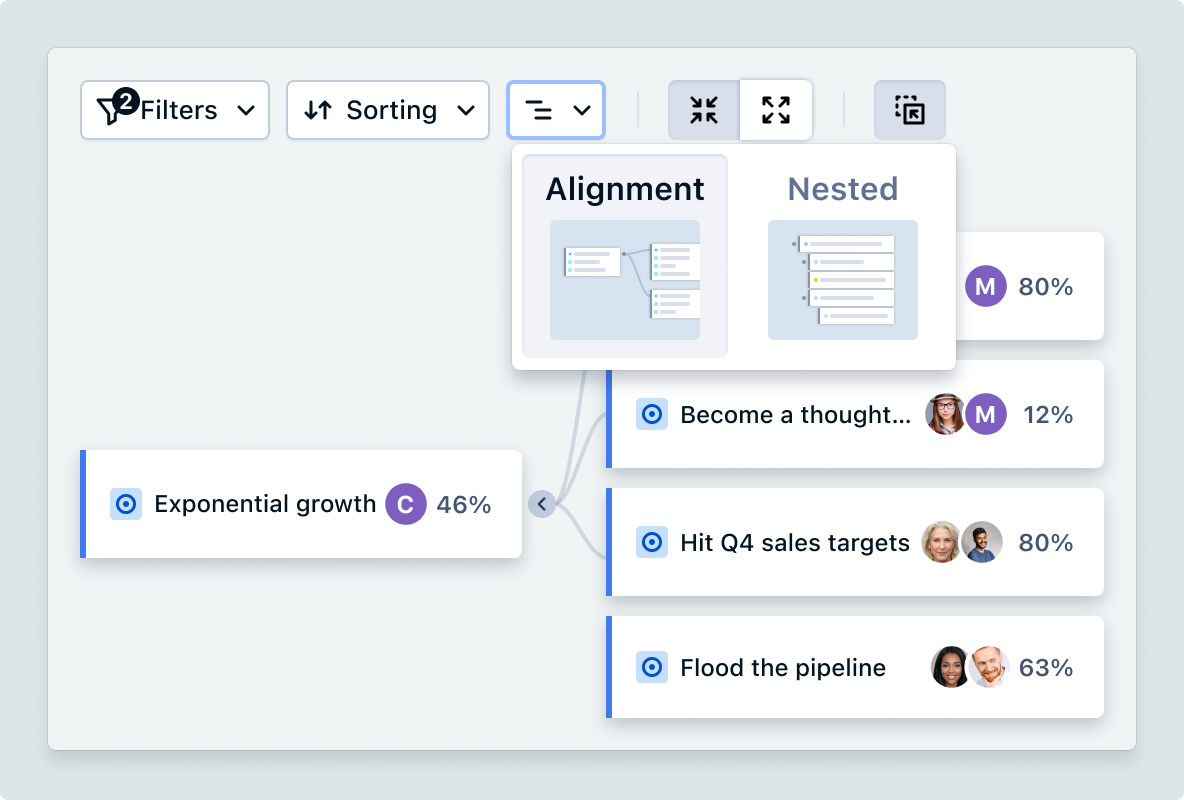Screen dimensions: 1184x800
Task: Open the Exponential growth objective
Action: point(265,504)
